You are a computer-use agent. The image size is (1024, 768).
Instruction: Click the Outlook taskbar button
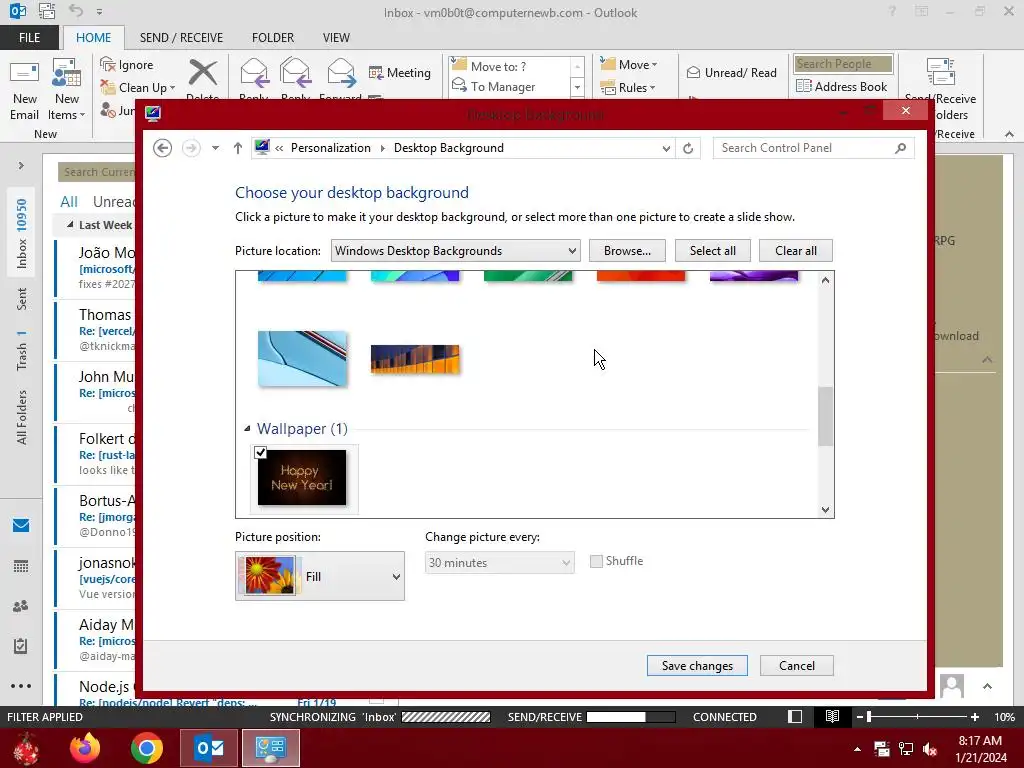point(209,748)
